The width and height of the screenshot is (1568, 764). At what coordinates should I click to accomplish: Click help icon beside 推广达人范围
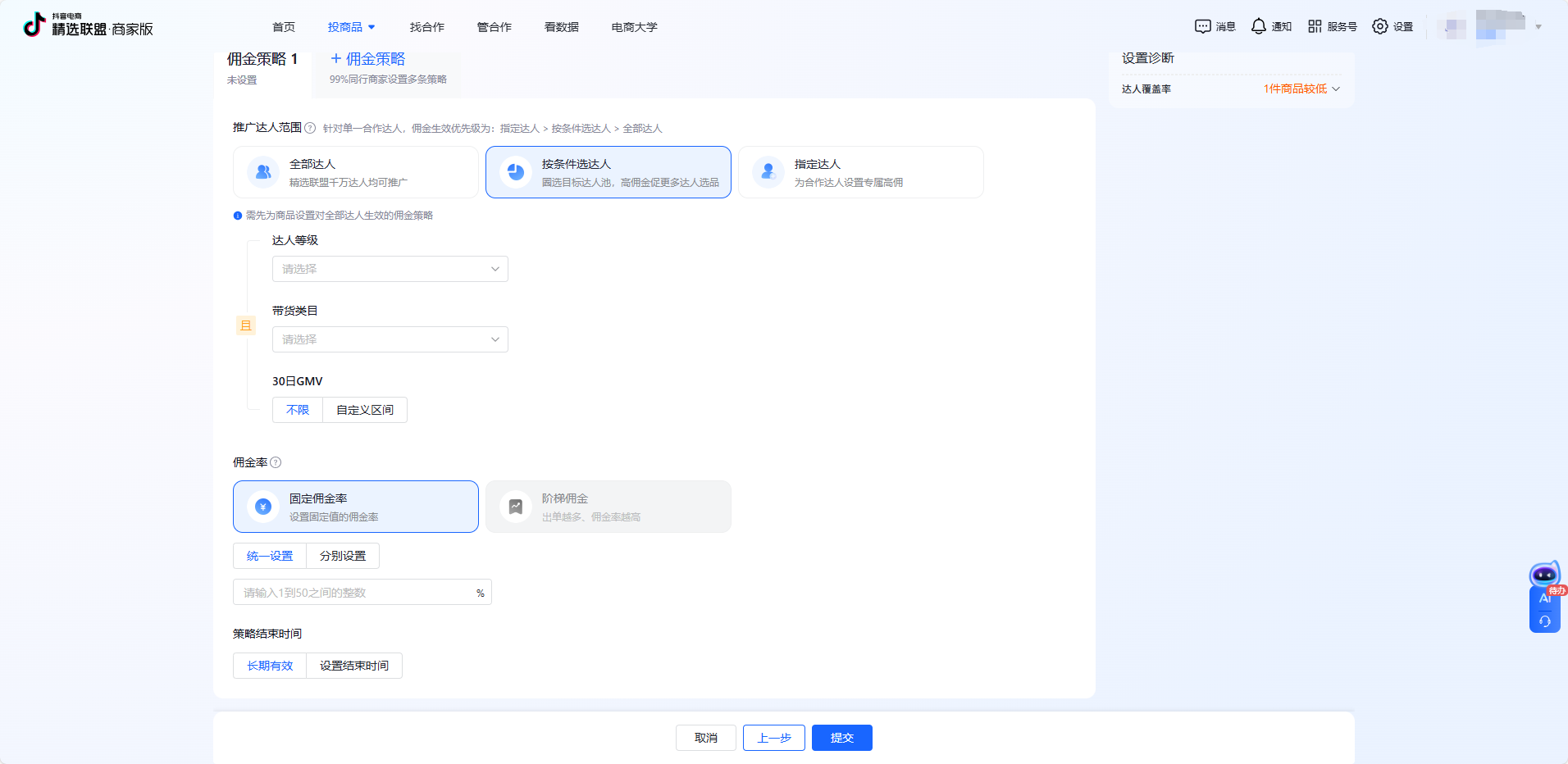tap(310, 128)
